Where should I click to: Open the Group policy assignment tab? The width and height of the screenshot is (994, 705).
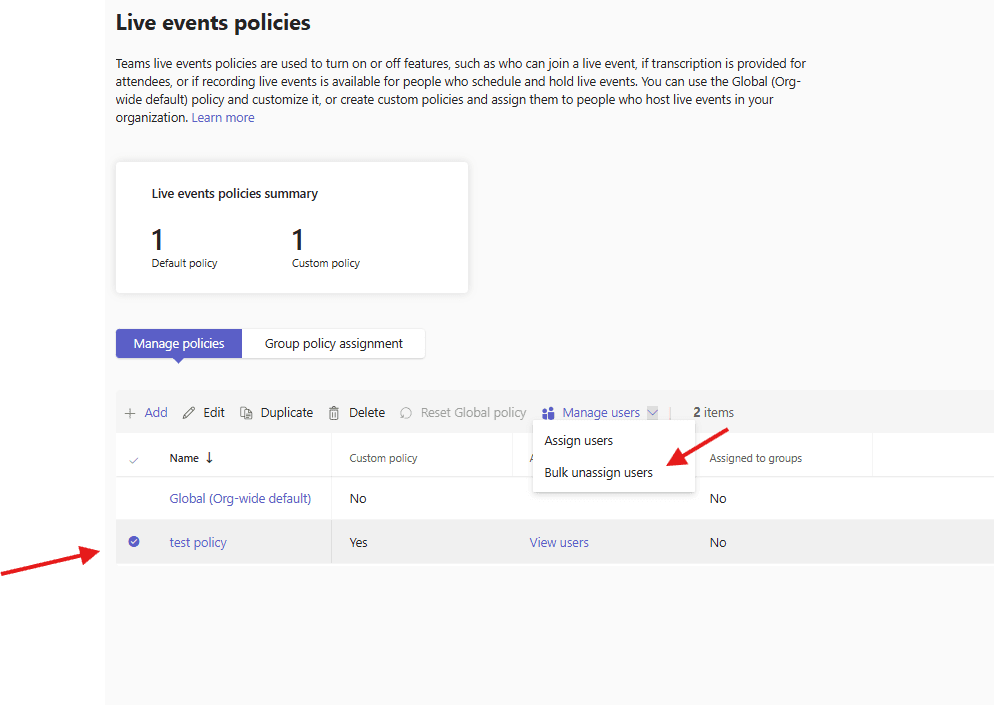[x=334, y=344]
